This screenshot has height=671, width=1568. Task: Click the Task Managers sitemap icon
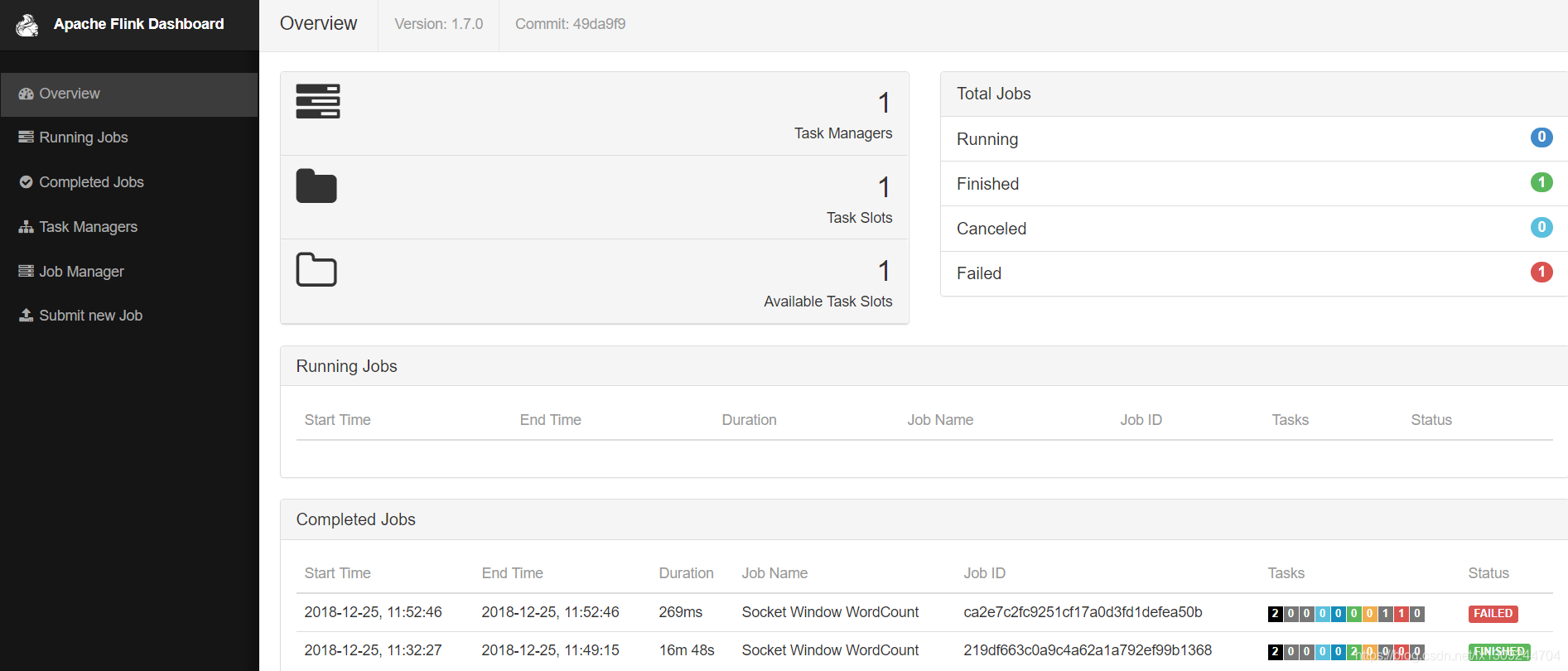pos(26,227)
